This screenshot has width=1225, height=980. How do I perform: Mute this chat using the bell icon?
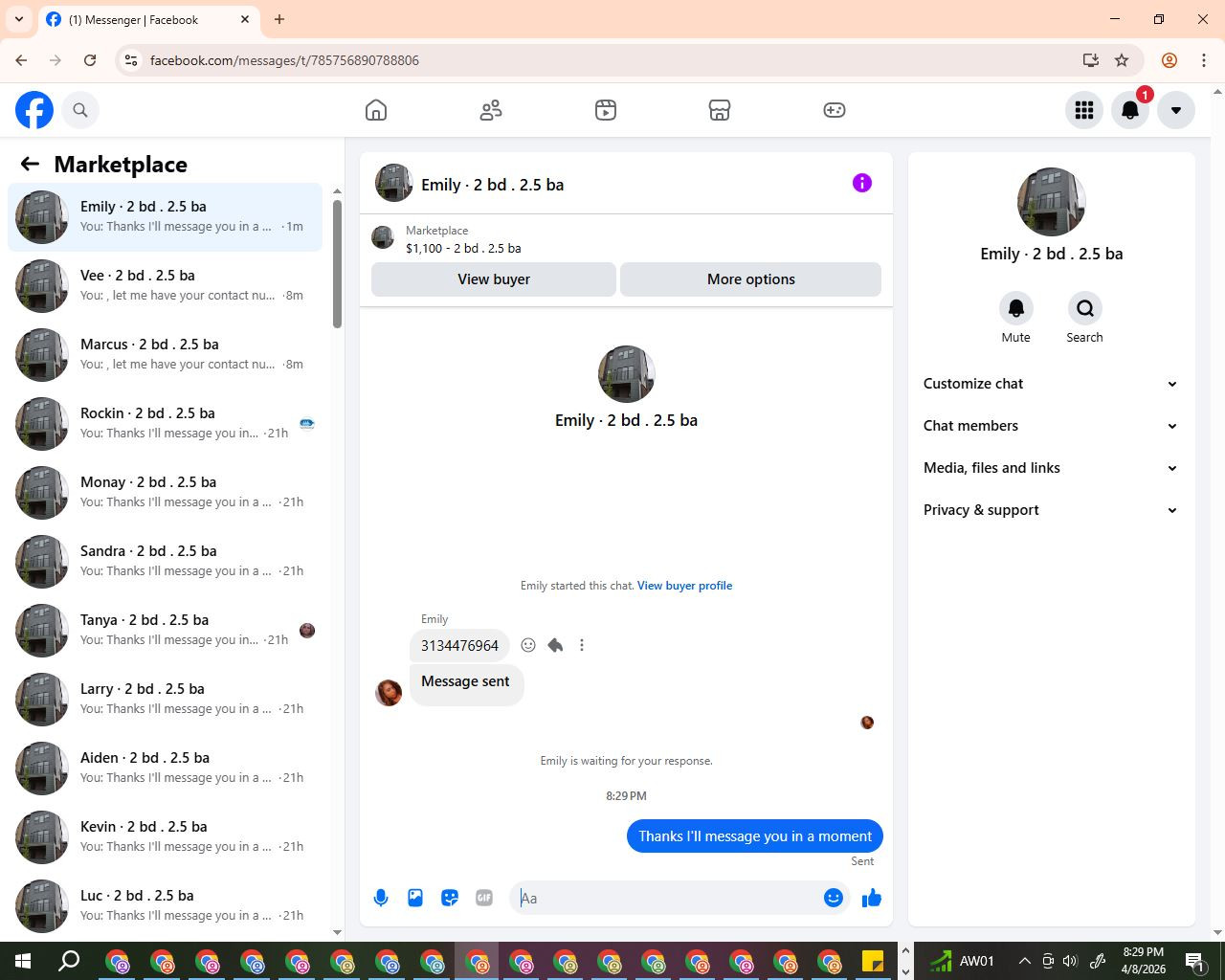coord(1016,308)
